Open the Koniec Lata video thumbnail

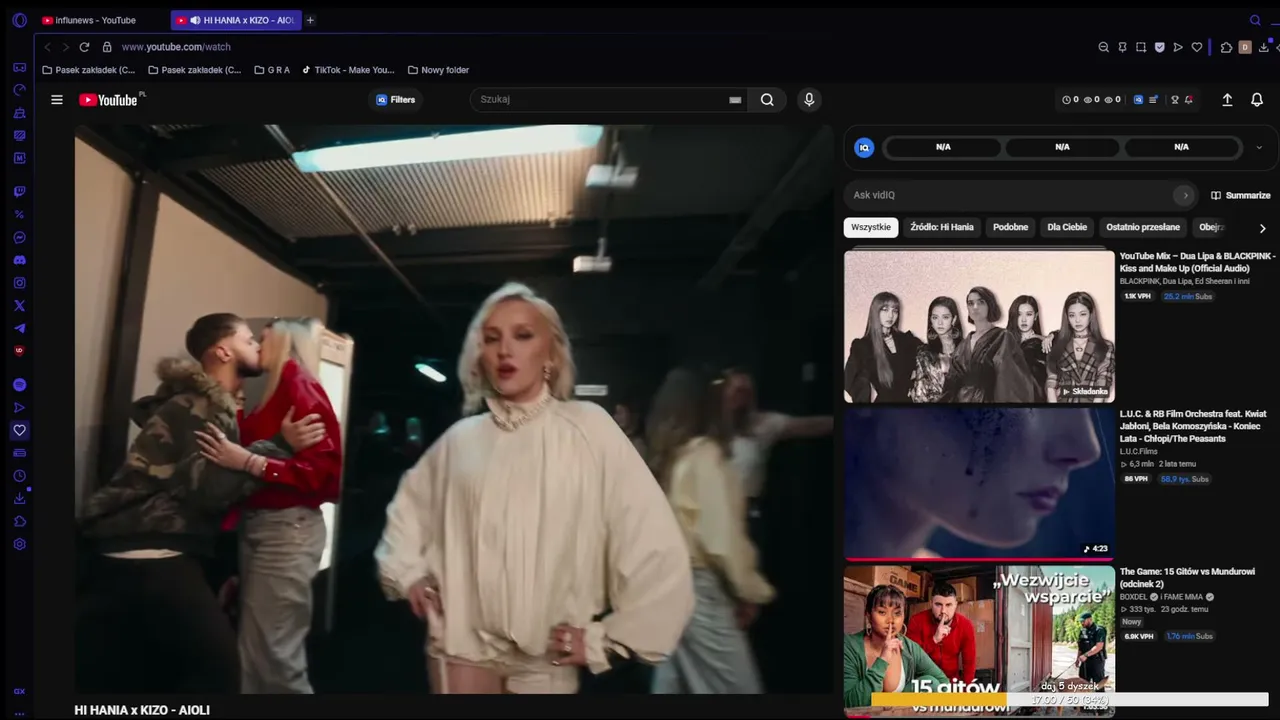point(979,483)
